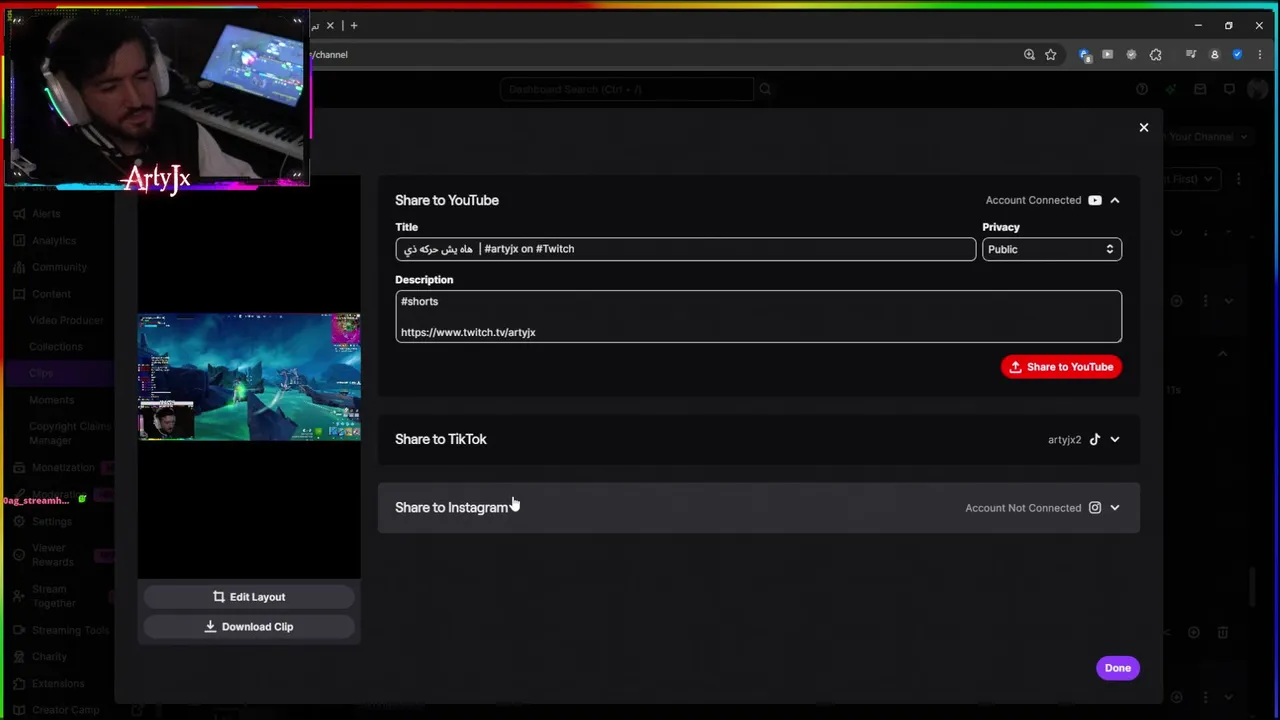The width and height of the screenshot is (1280, 720).
Task: Open a new browser tab with plus
Action: 353,25
